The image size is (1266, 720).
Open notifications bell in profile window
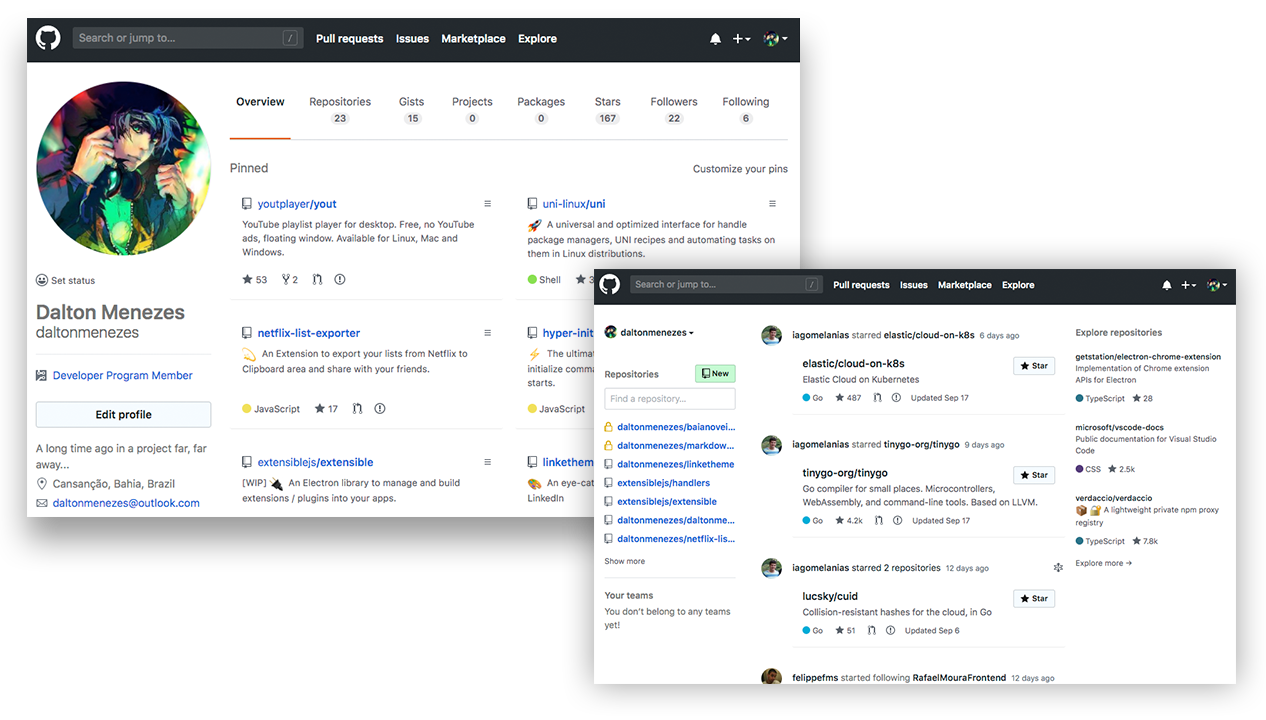coord(715,39)
